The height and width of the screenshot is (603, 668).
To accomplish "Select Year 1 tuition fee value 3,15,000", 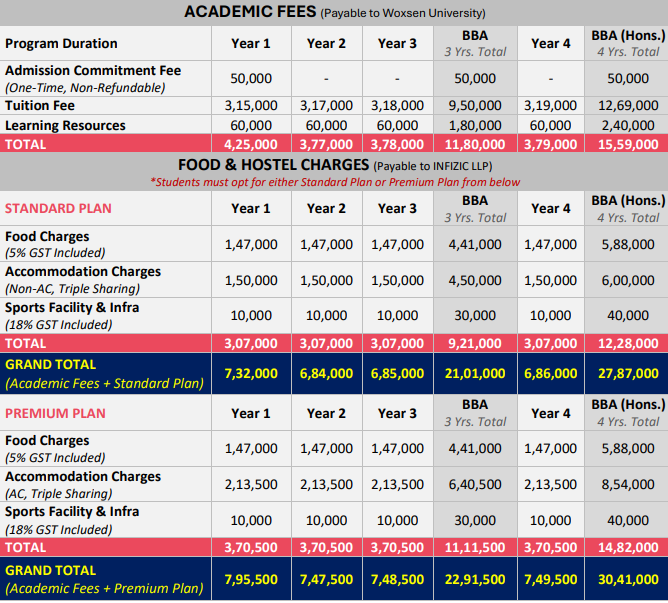I will point(250,105).
